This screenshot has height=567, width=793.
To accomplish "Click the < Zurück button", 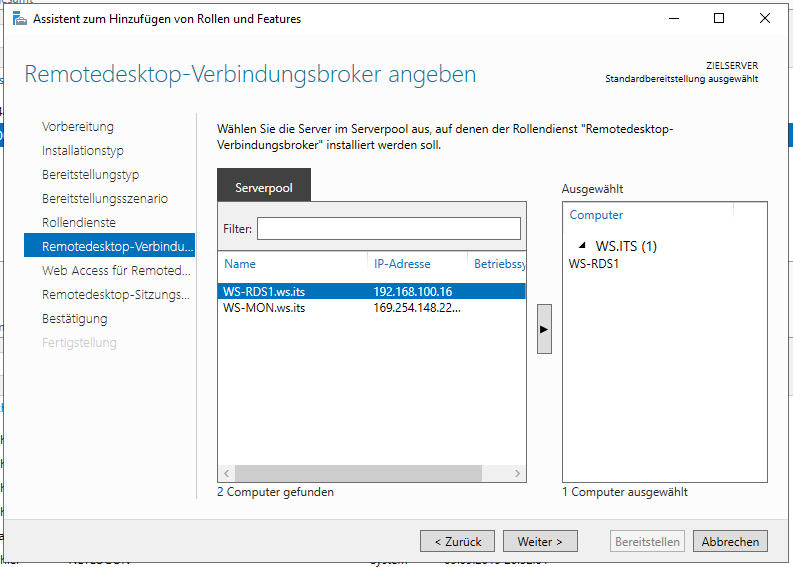I will 458,541.
